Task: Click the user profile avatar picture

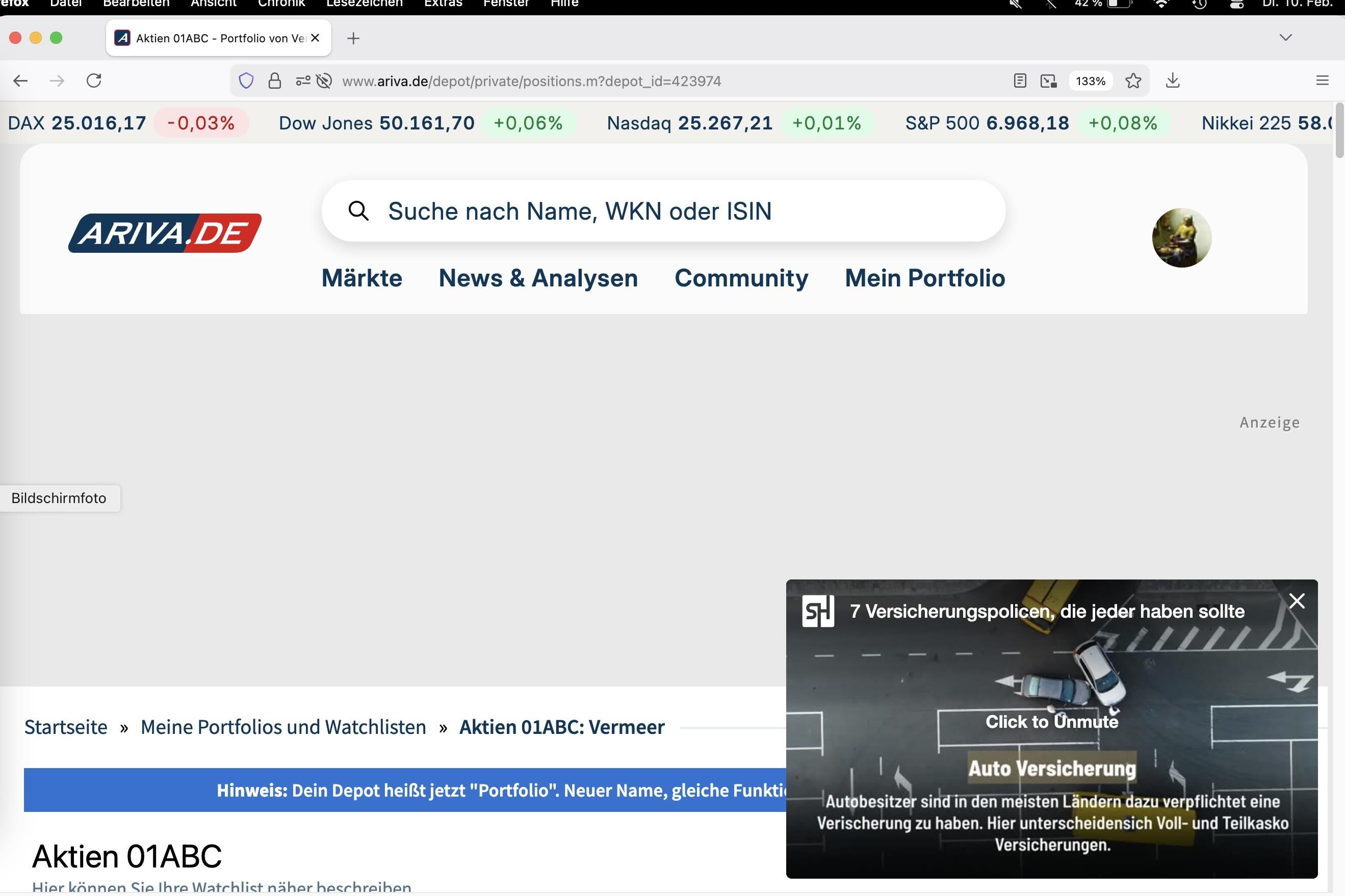Action: [1181, 237]
